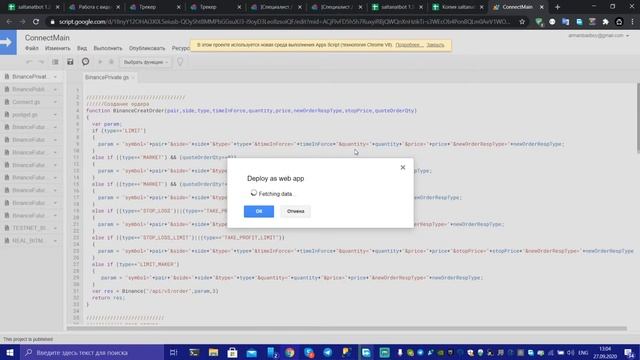The width and height of the screenshot is (640, 360).
Task: Open the dropdown arrow of postget.gs file
Action: pos(55,115)
